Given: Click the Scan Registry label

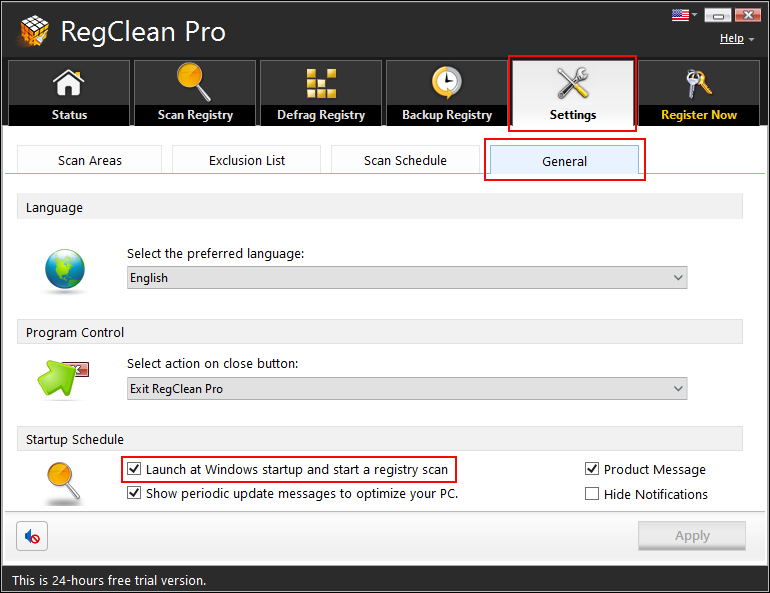Looking at the screenshot, I should click(x=195, y=115).
